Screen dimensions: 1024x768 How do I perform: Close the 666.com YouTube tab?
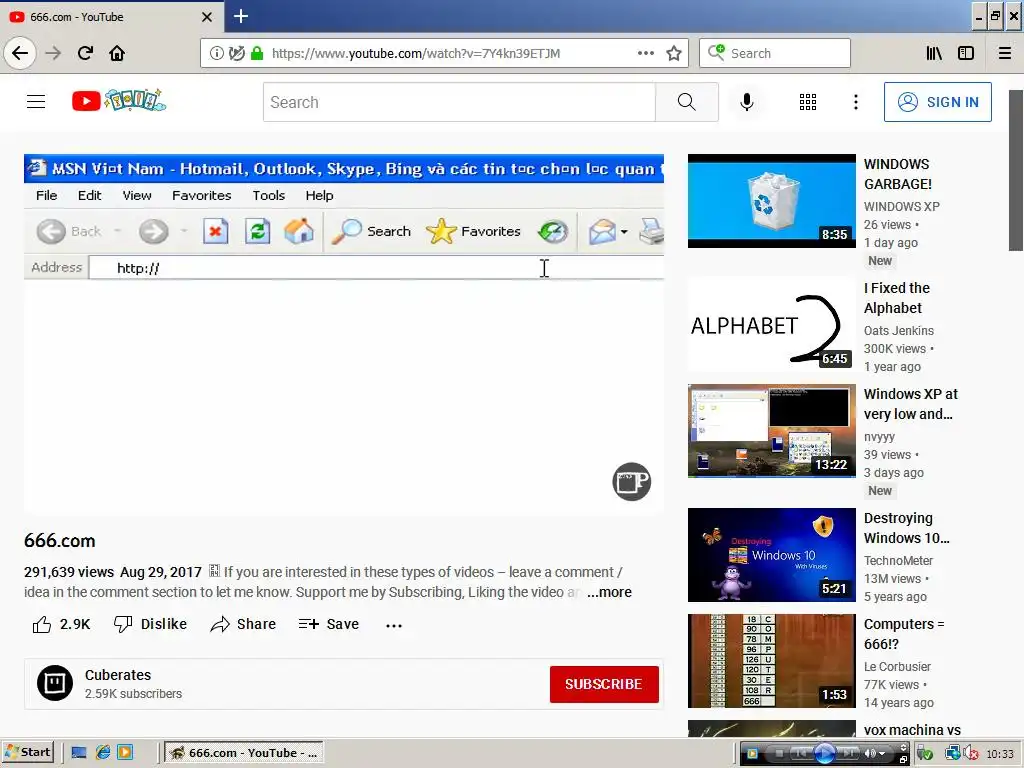click(207, 17)
